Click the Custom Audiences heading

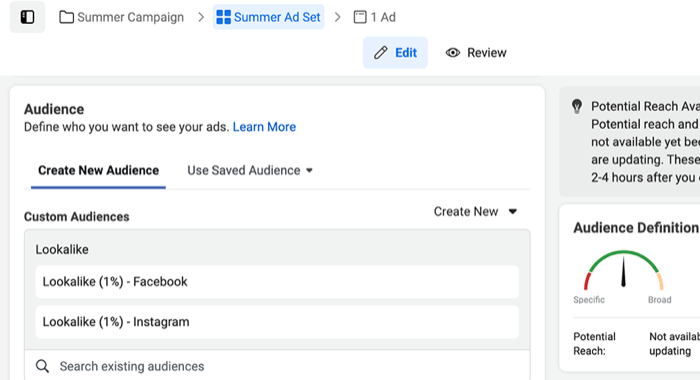[x=76, y=217]
